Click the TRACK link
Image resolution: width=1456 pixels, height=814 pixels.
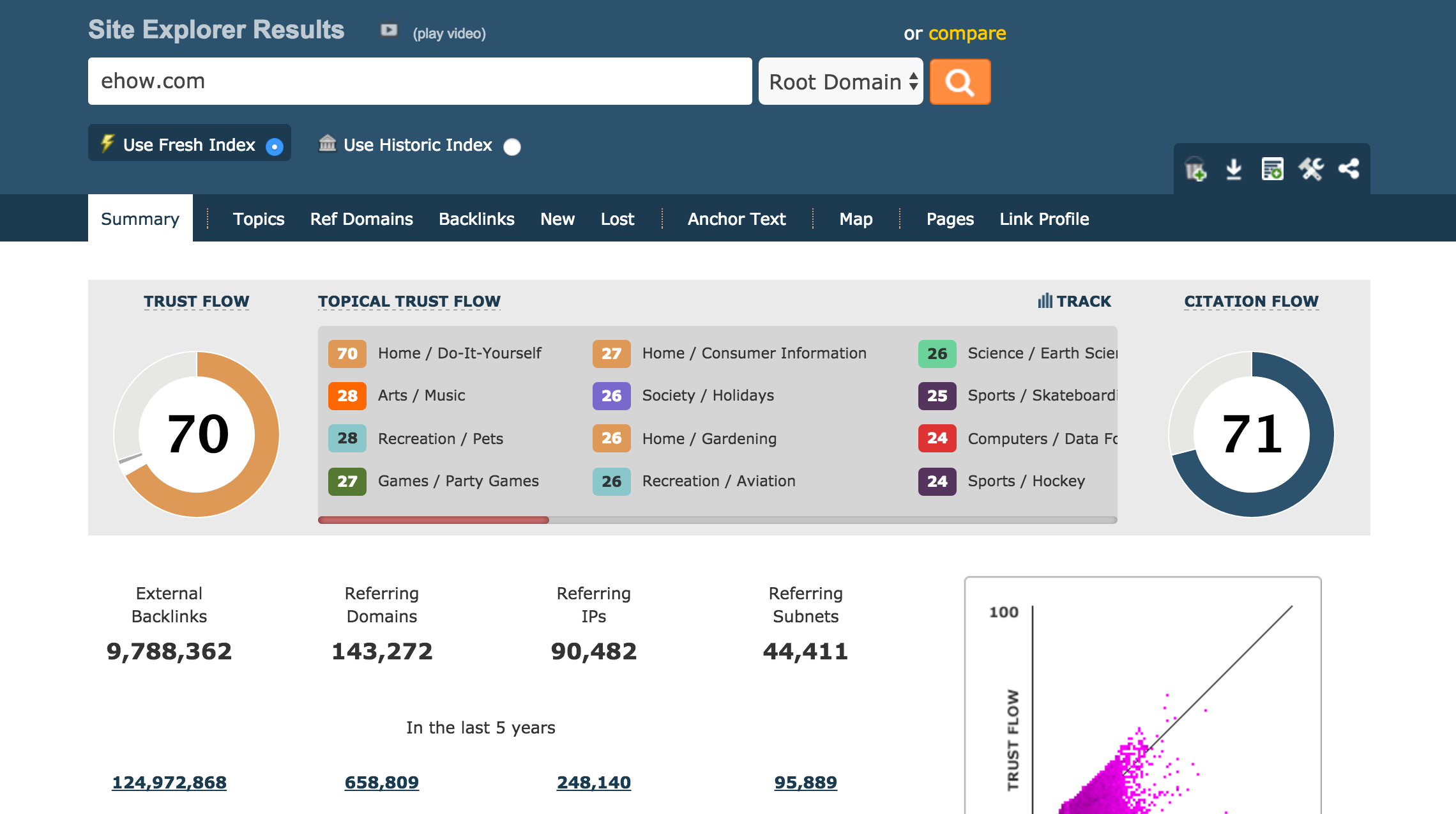click(1084, 301)
